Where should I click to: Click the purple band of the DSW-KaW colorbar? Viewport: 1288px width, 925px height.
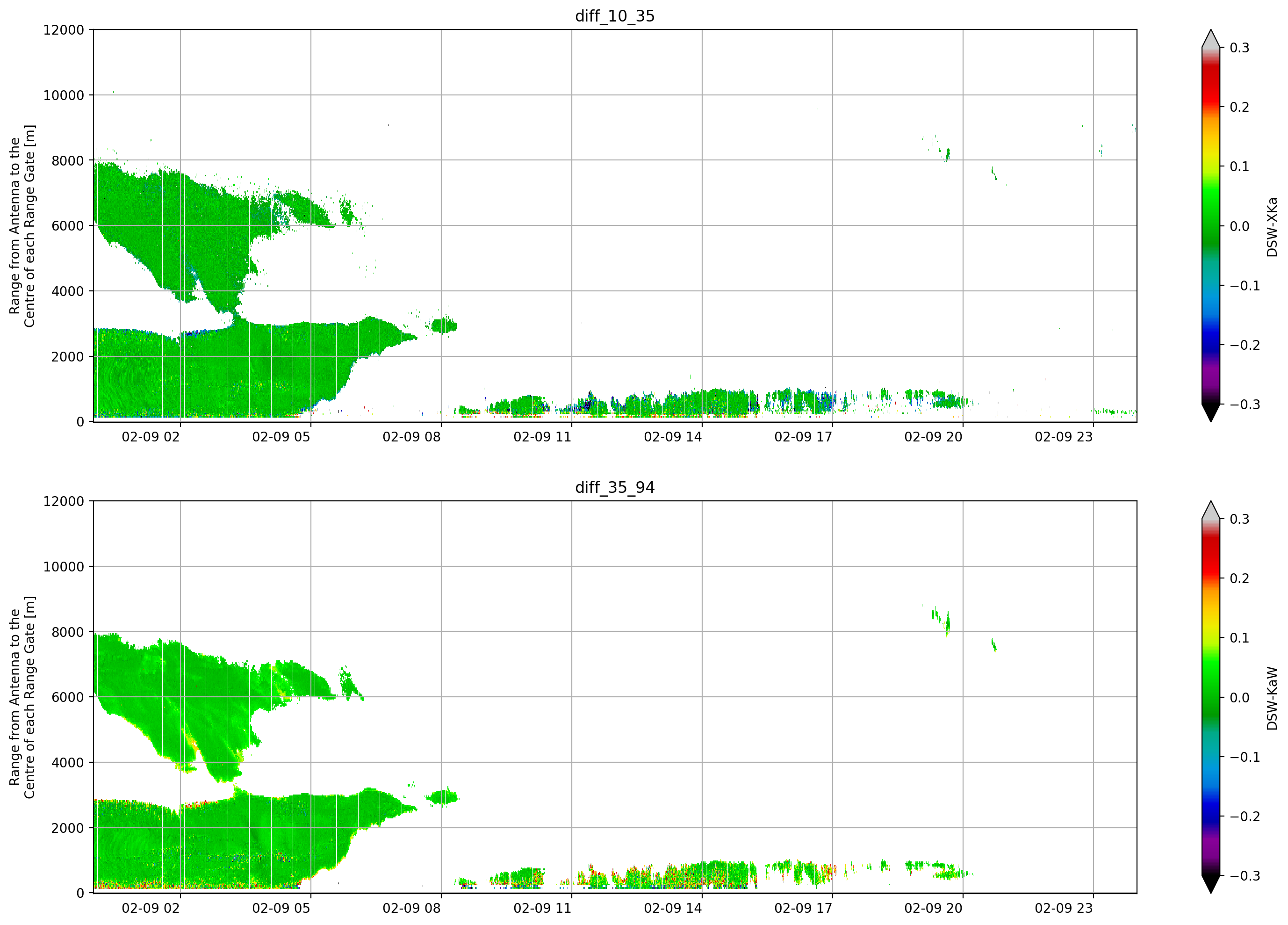pyautogui.click(x=1211, y=846)
